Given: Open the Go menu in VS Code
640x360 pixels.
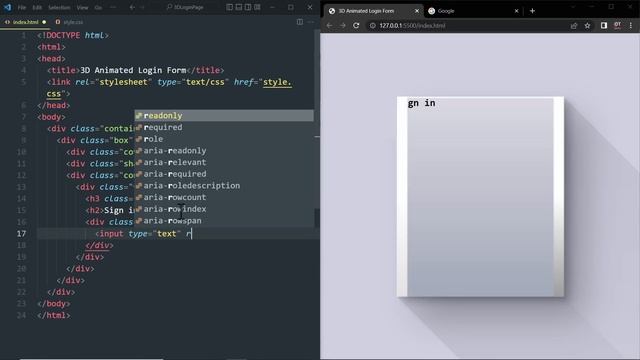Looking at the screenshot, I should [x=98, y=7].
